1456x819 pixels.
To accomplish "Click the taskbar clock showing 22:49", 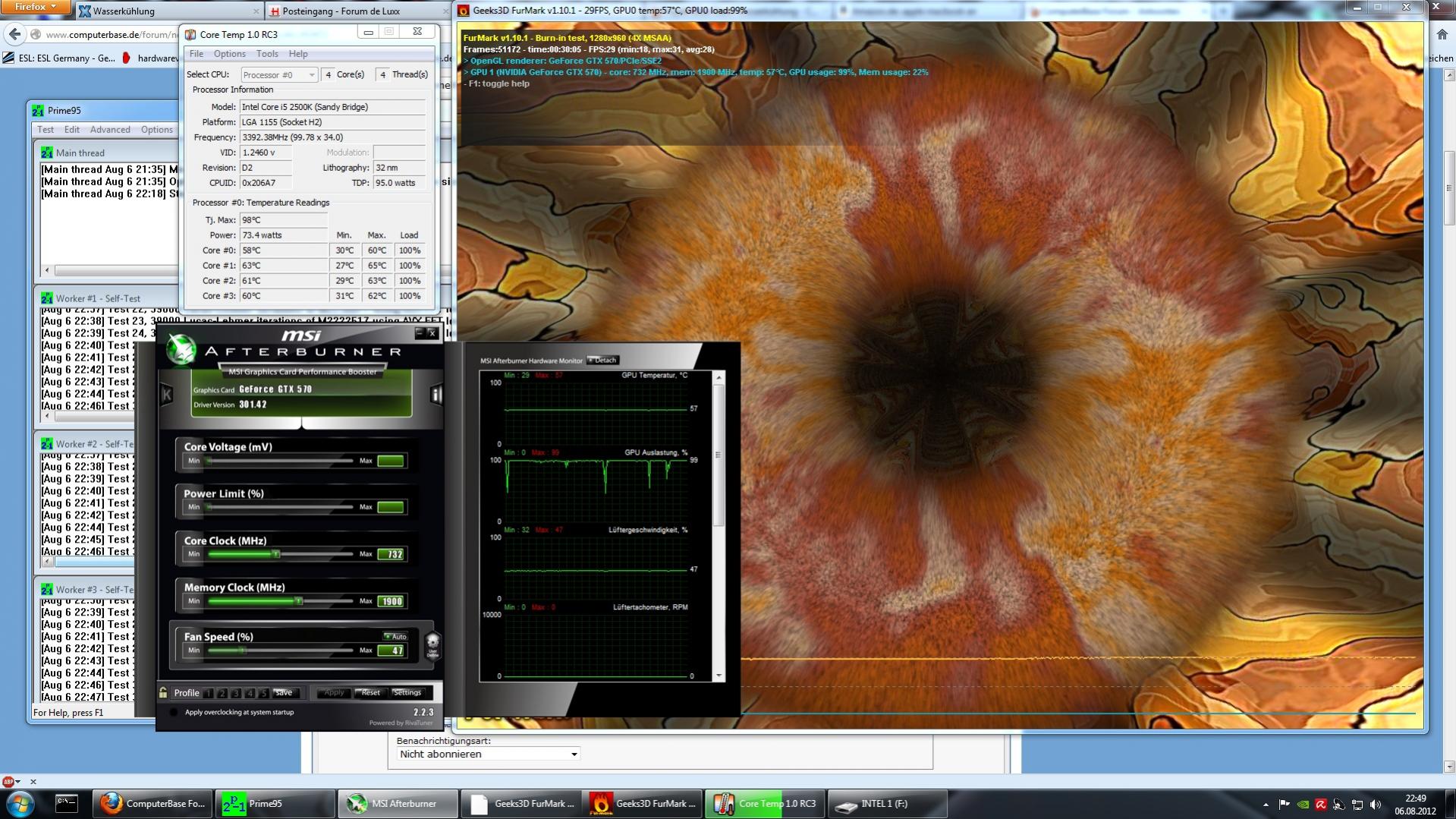I will 1415,804.
